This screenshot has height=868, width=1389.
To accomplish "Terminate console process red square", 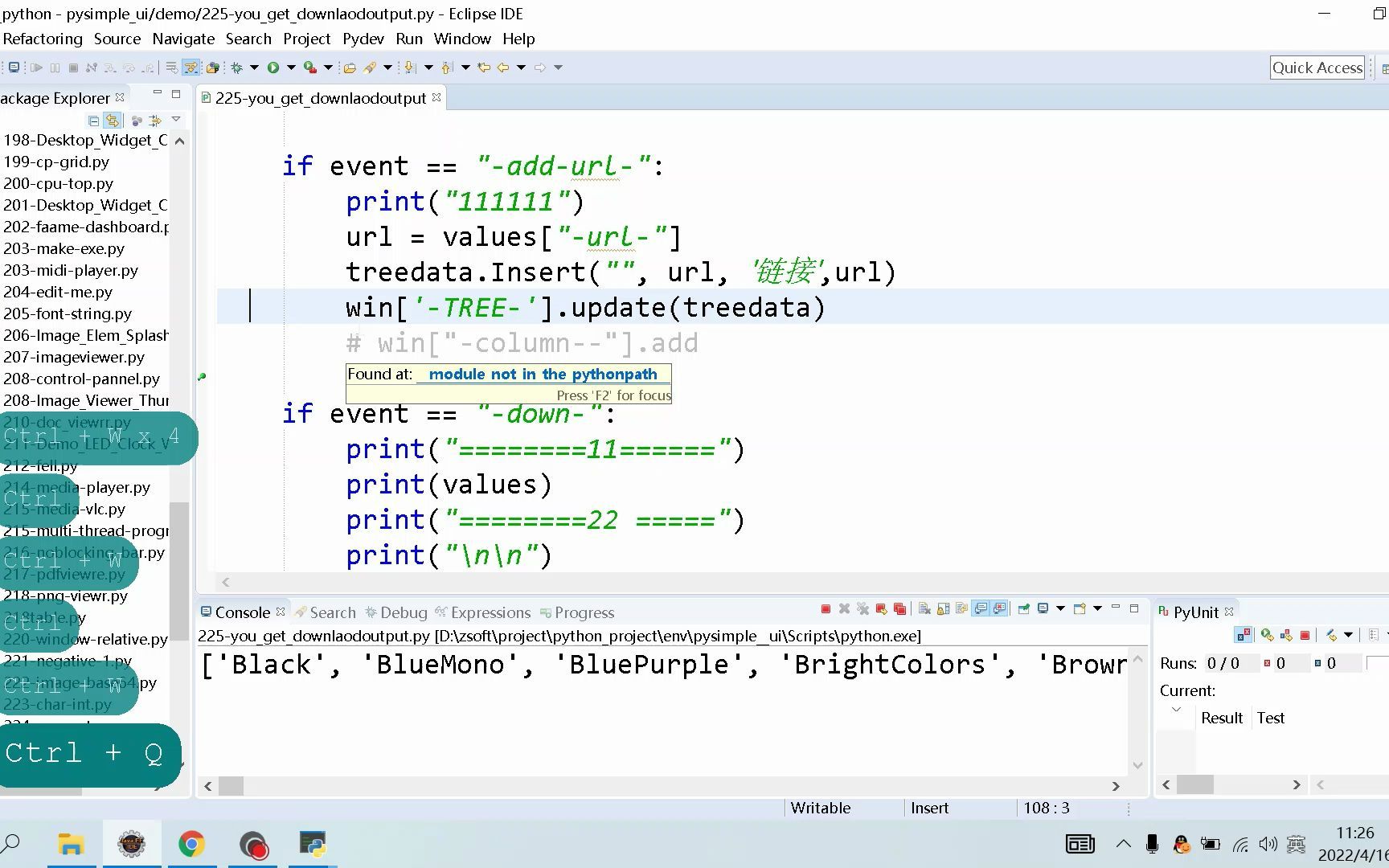I will coord(826,609).
